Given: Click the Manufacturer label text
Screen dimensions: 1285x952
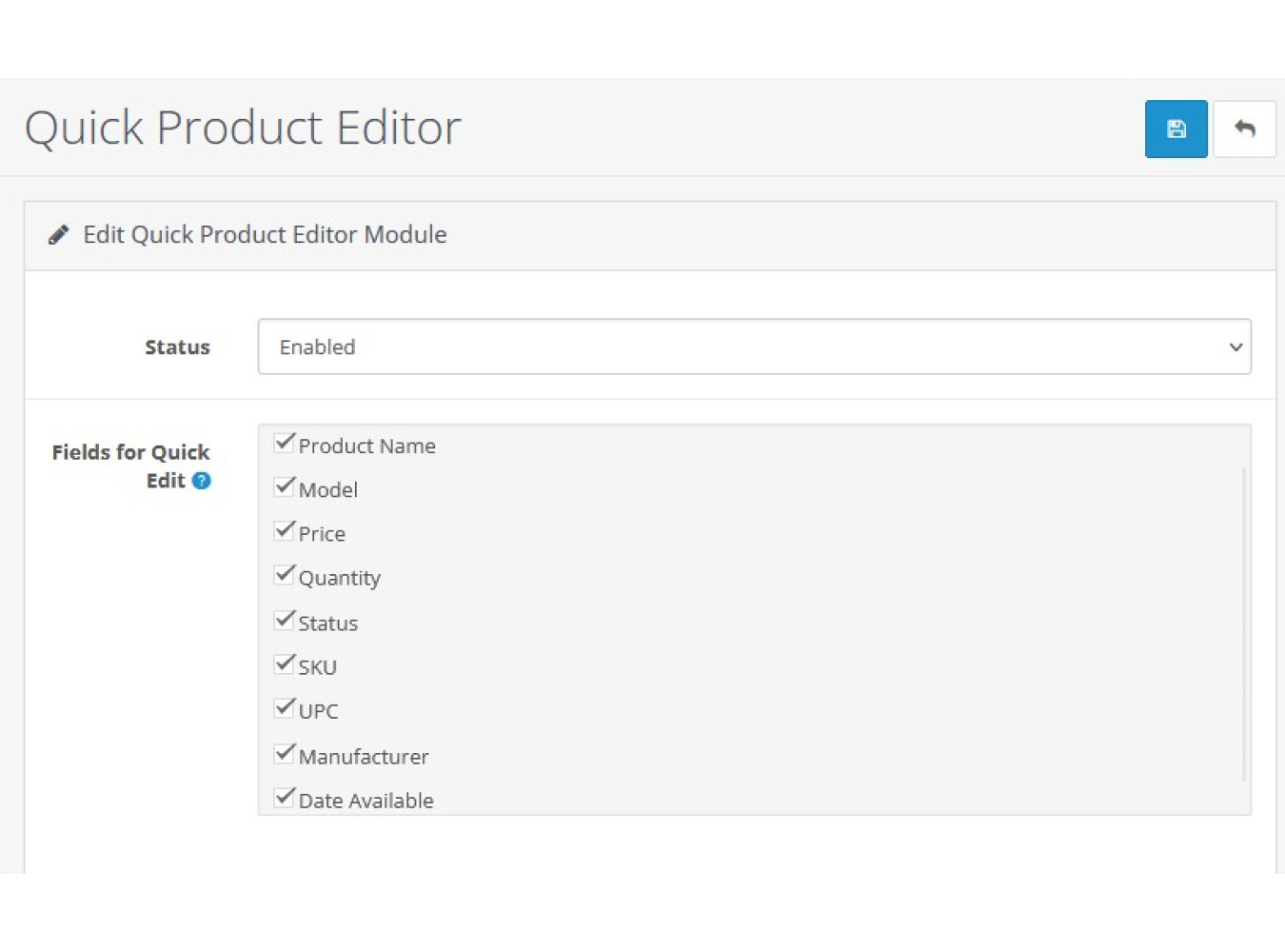Looking at the screenshot, I should click(364, 757).
